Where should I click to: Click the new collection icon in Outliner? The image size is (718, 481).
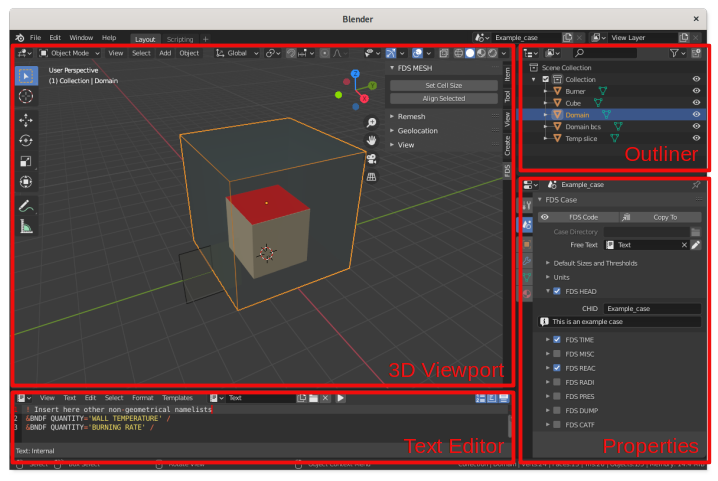pyautogui.click(x=696, y=53)
